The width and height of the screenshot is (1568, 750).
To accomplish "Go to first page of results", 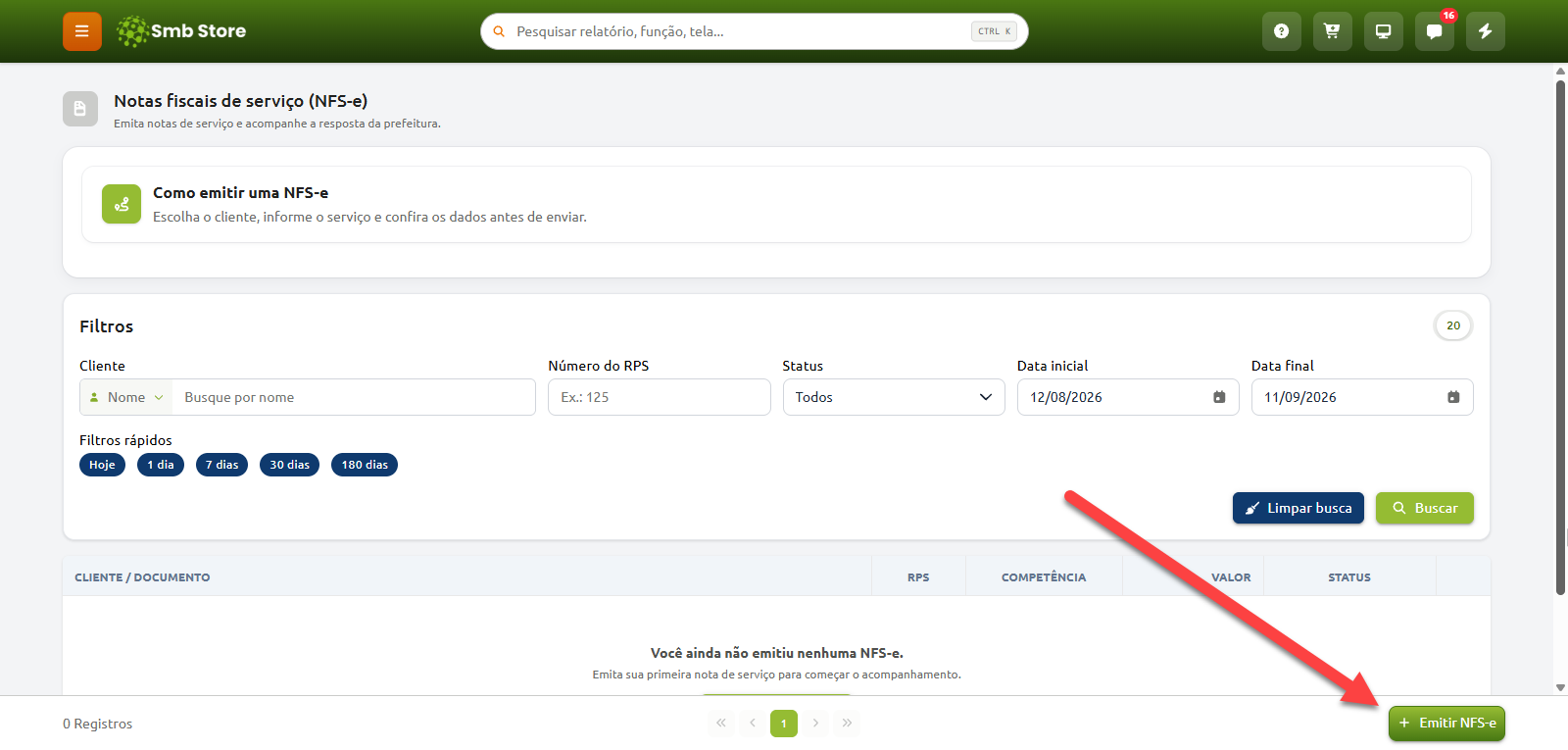I will click(x=721, y=724).
